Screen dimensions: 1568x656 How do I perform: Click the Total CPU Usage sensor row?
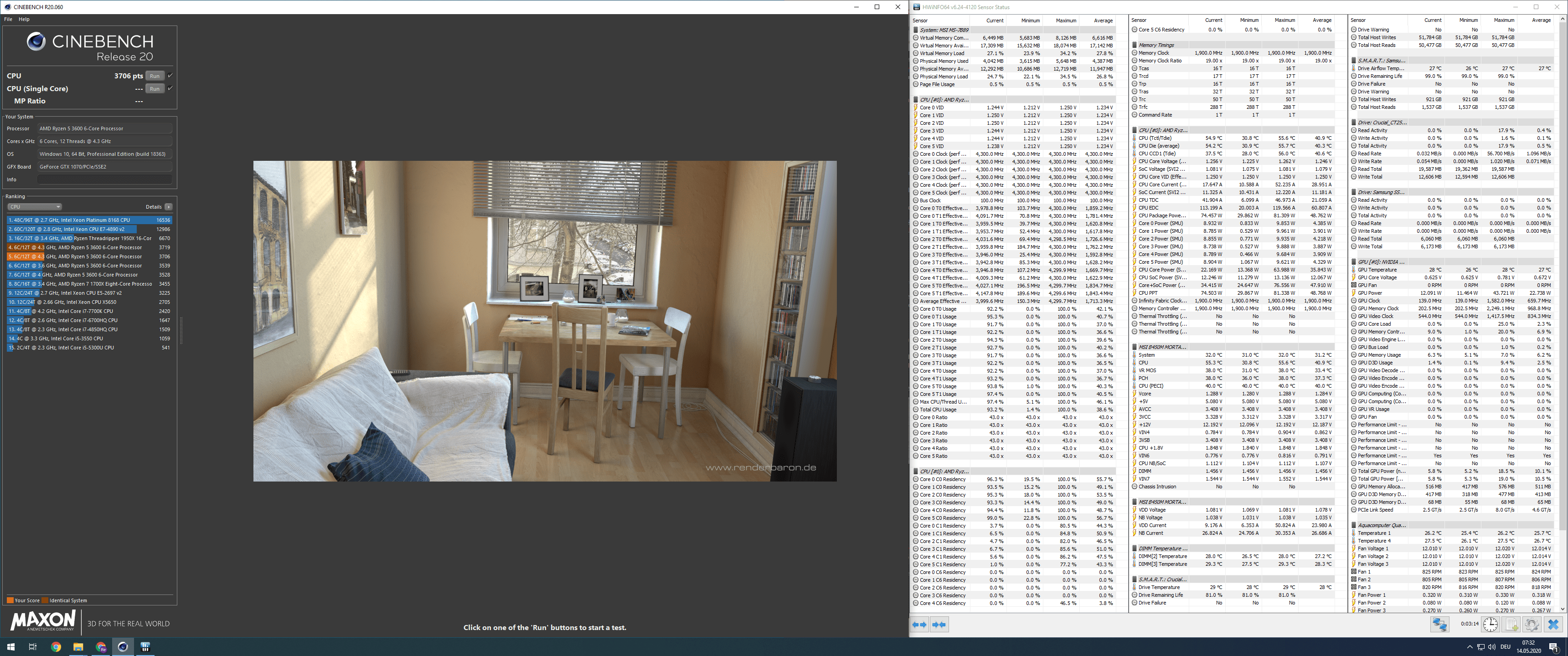click(x=1014, y=410)
